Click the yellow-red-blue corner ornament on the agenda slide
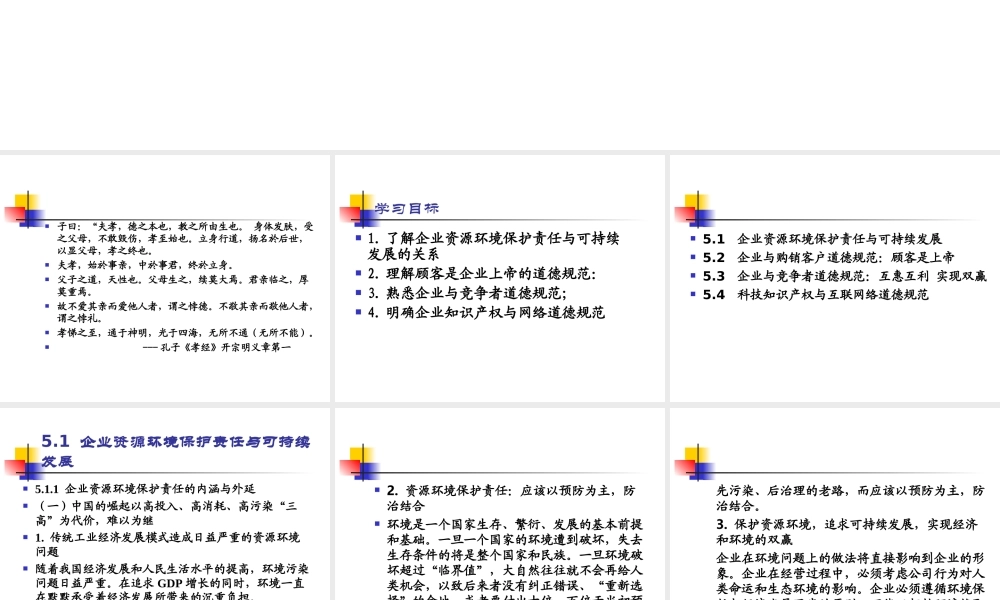 click(697, 207)
